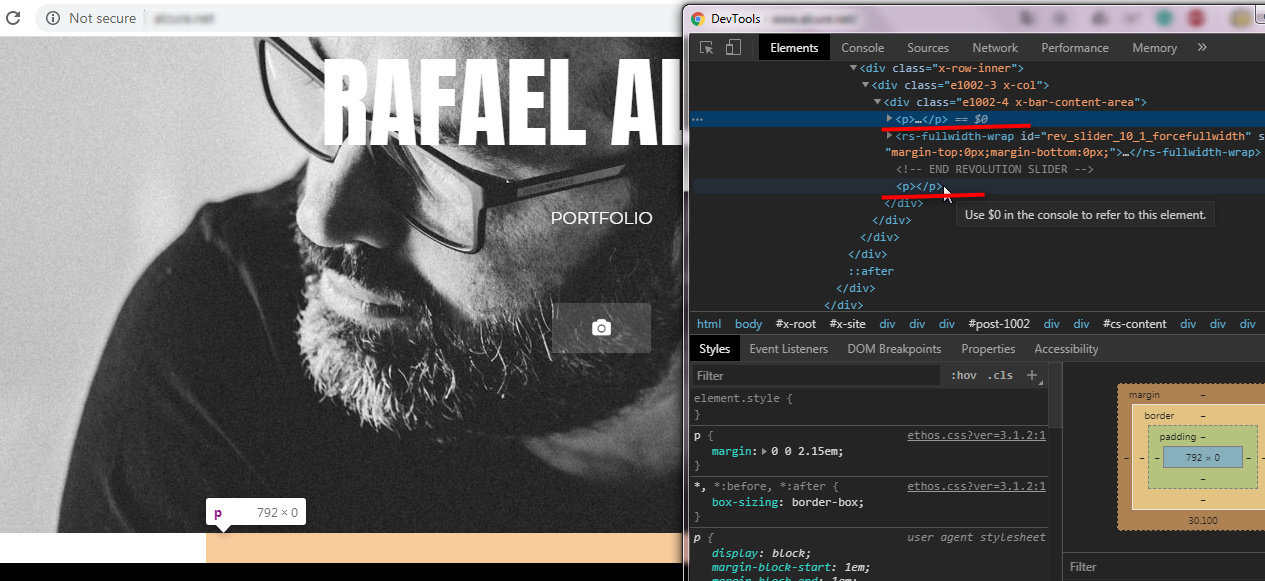1265x581 pixels.
Task: Collapse the x-bar-content-area div node
Action: (x=878, y=102)
